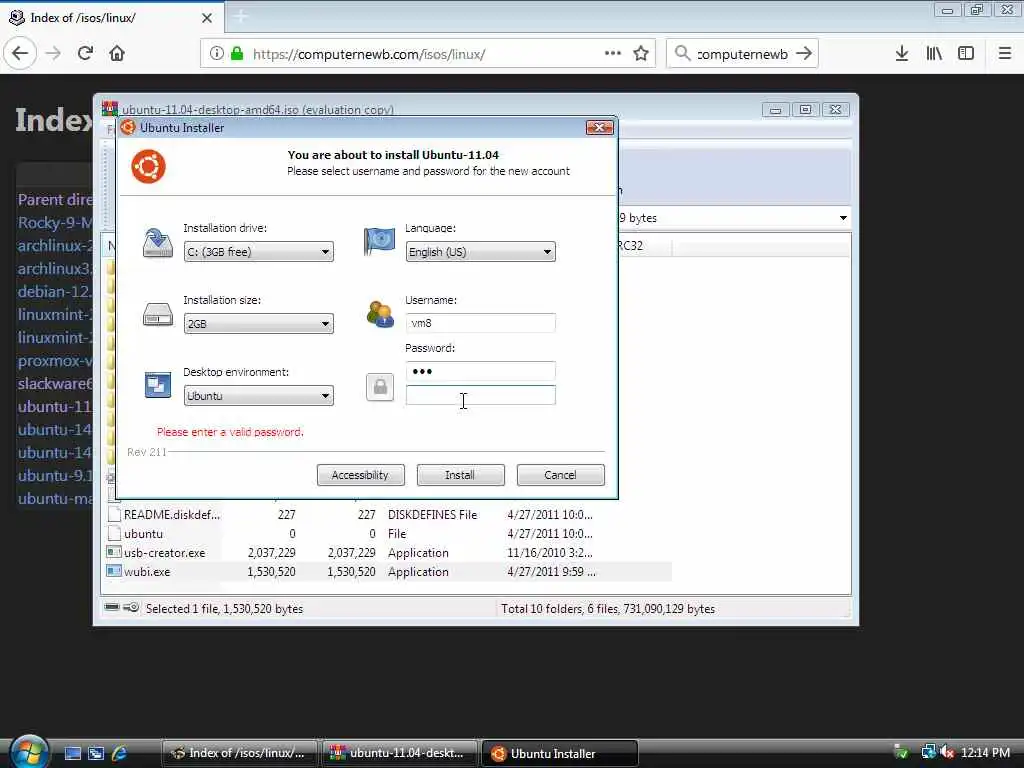
Task: Click the installation size disk icon
Action: [x=157, y=315]
